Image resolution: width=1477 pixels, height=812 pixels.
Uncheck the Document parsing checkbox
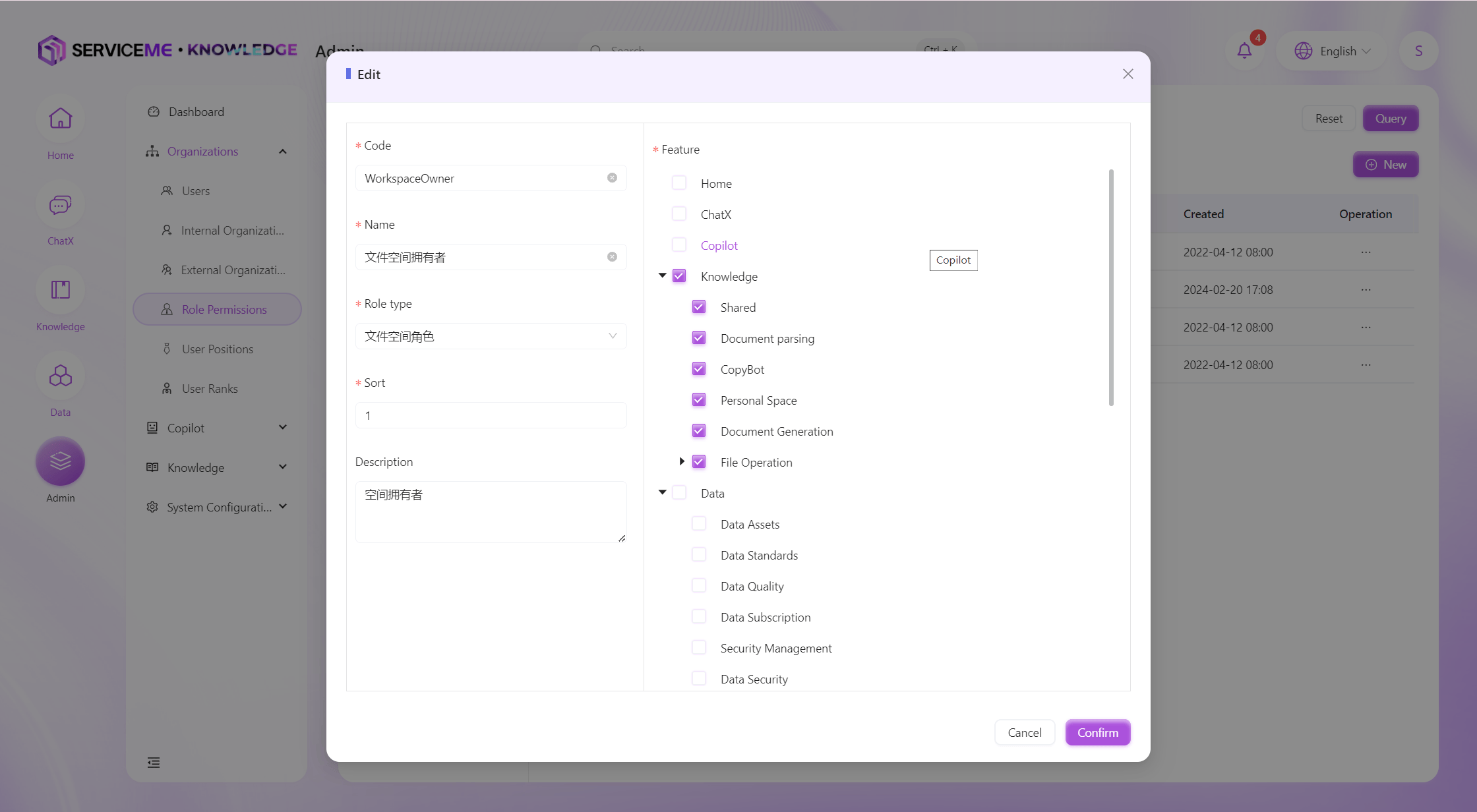tap(699, 338)
